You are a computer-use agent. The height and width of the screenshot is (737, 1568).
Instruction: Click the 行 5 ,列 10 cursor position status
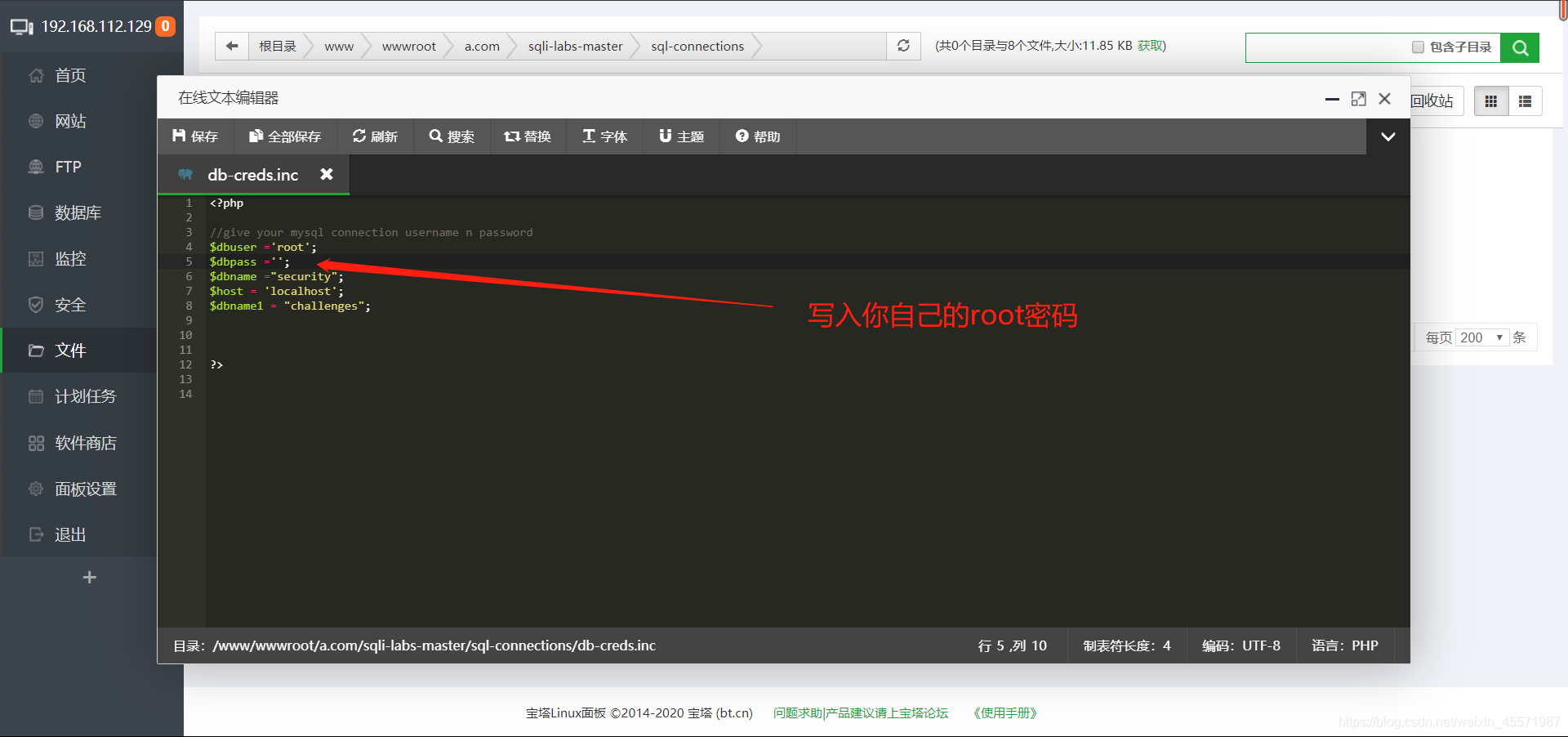1013,645
